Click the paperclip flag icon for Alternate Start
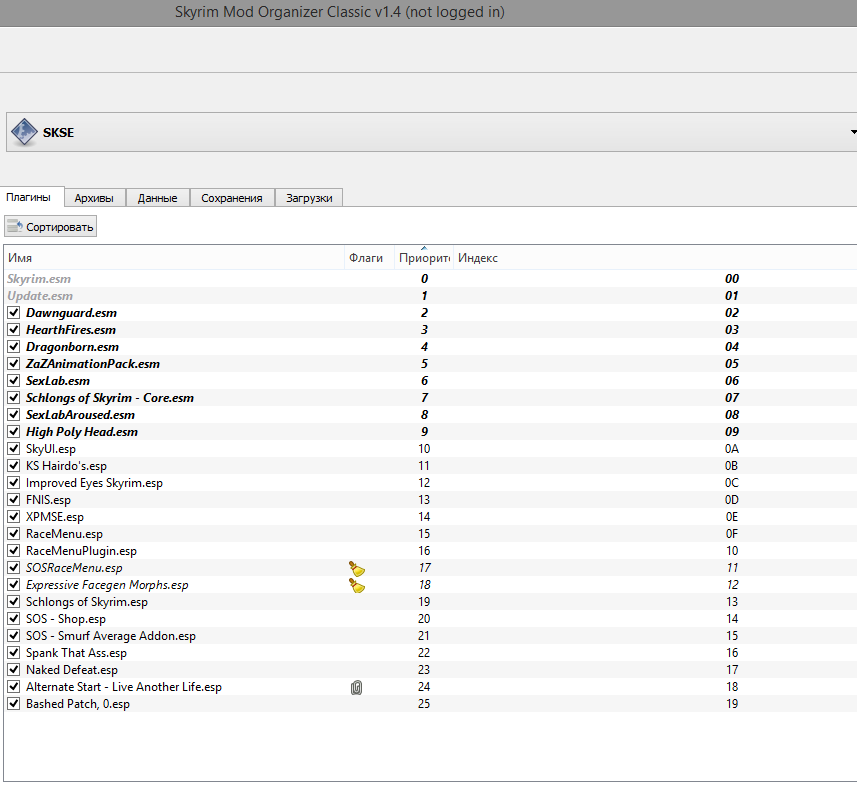 click(x=356, y=687)
